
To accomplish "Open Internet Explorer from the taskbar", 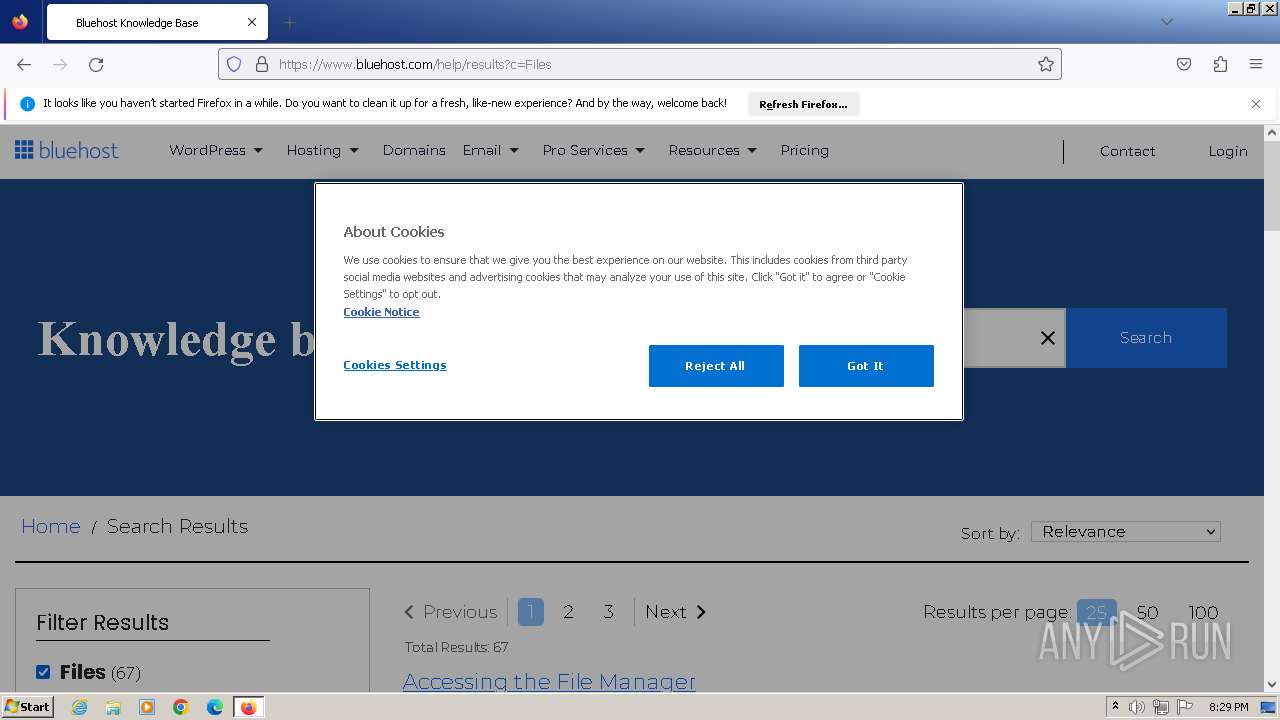I will [x=79, y=707].
